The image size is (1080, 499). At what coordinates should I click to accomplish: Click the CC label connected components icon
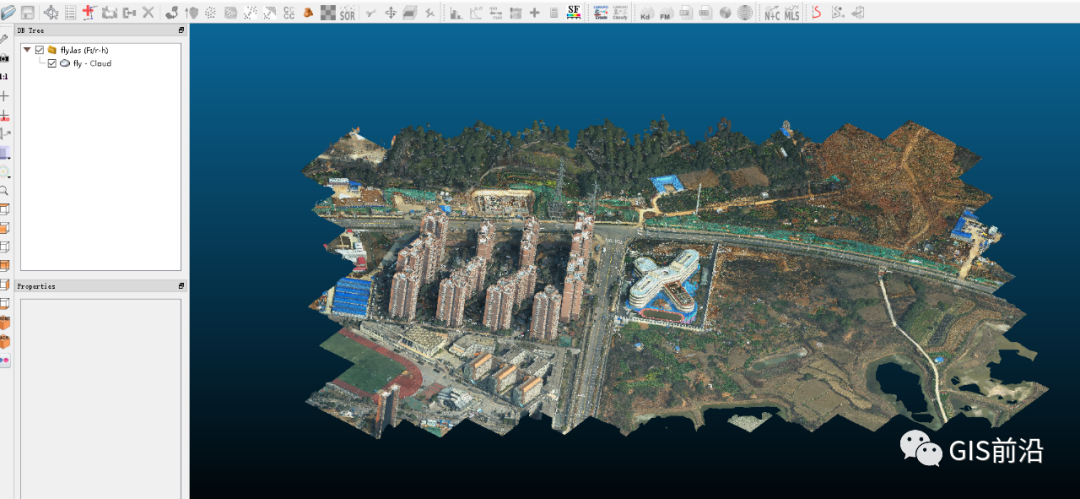click(x=289, y=12)
